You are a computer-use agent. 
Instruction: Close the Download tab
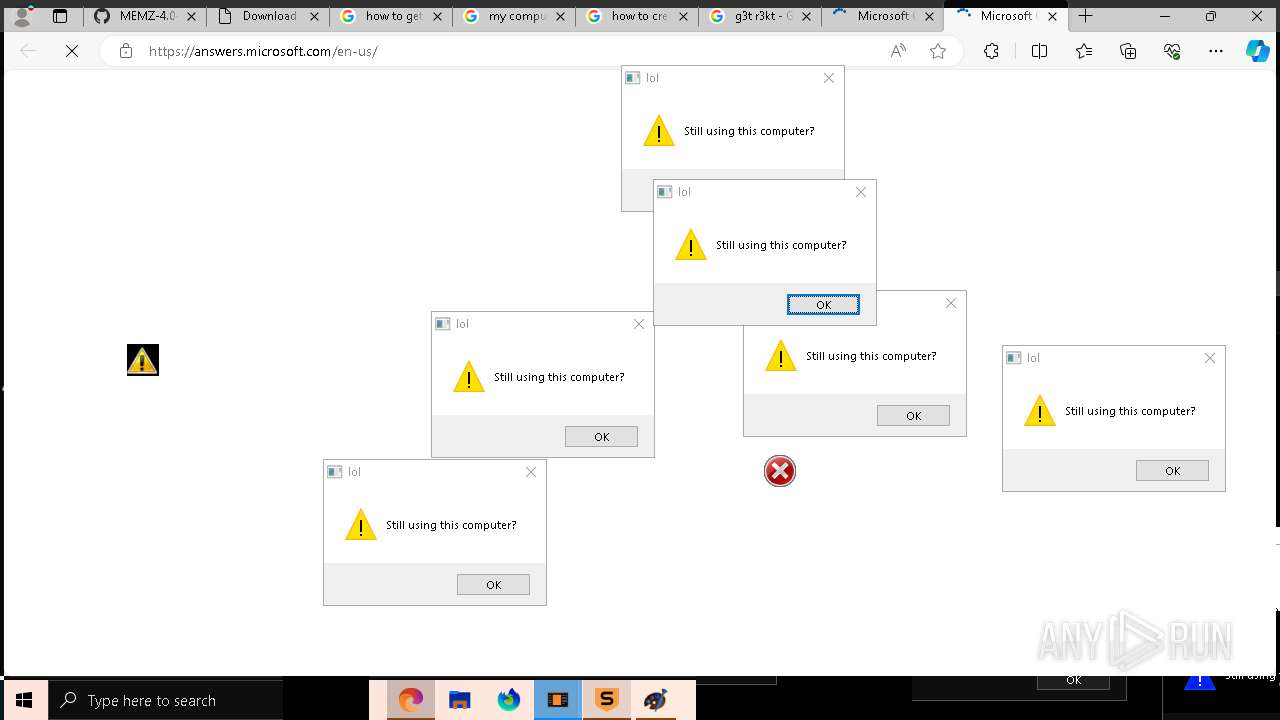(314, 16)
